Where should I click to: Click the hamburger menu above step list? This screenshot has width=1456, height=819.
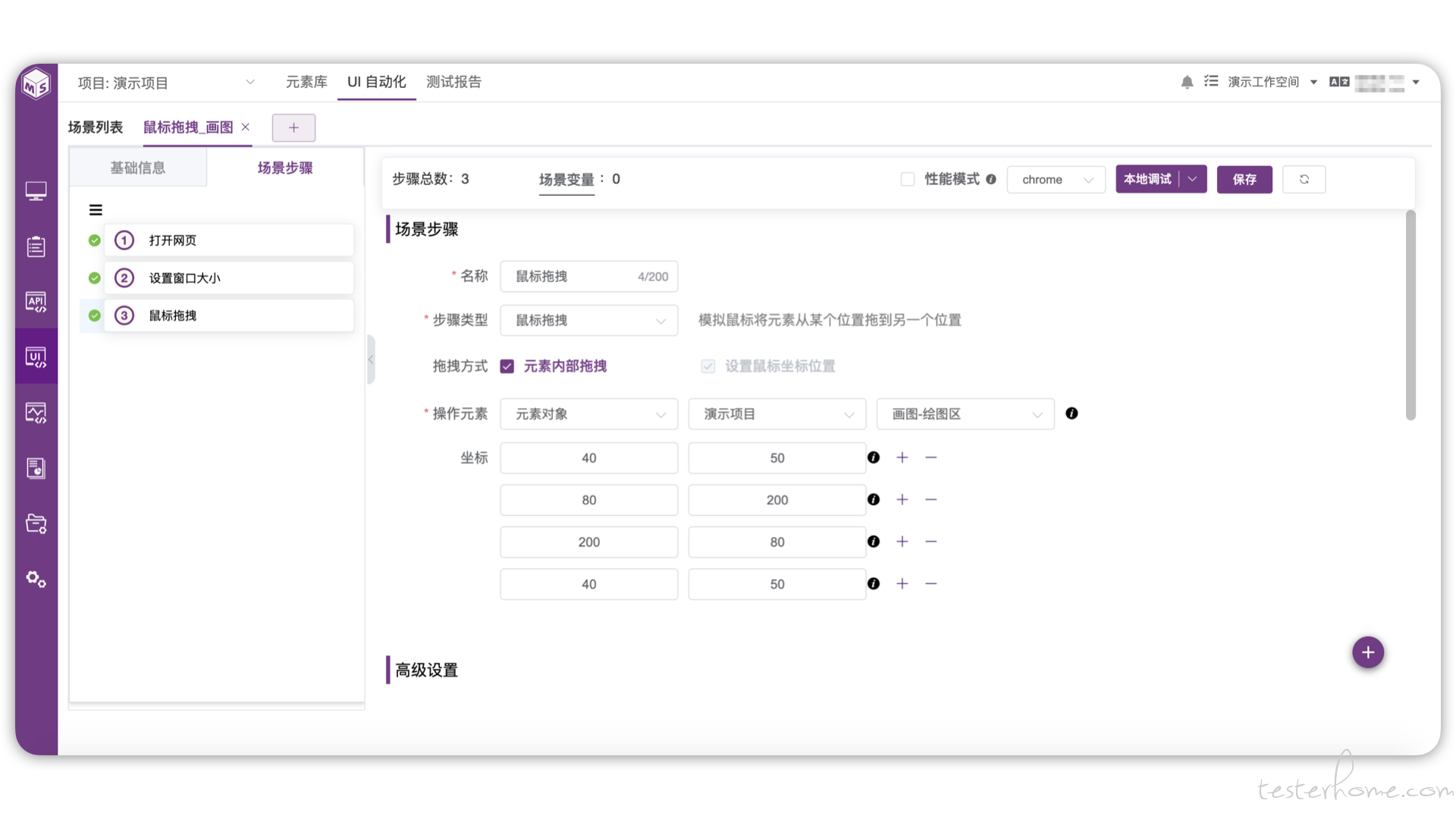click(96, 210)
